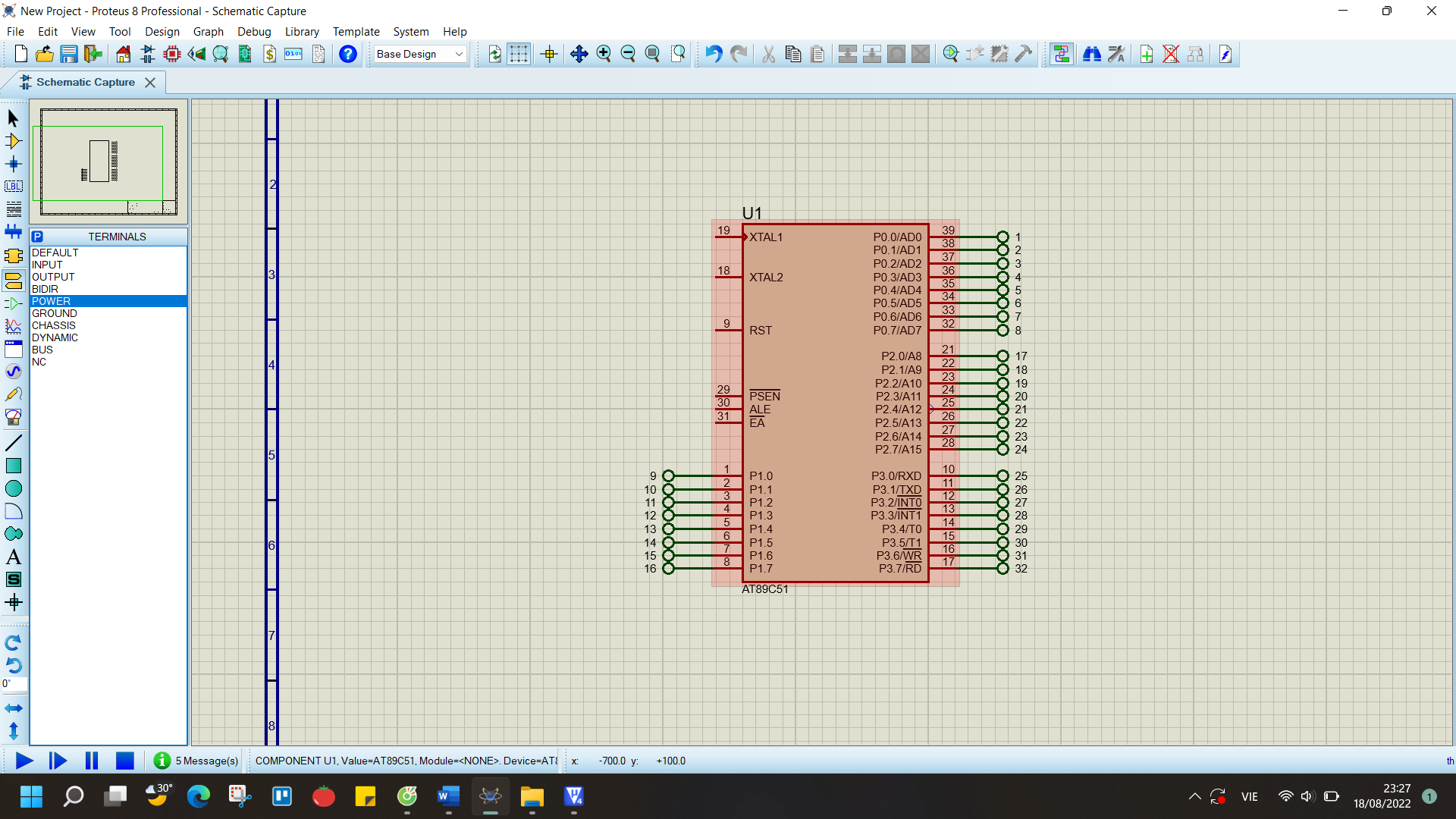Open the Graph mode tool
The image size is (1456, 819).
click(x=13, y=326)
